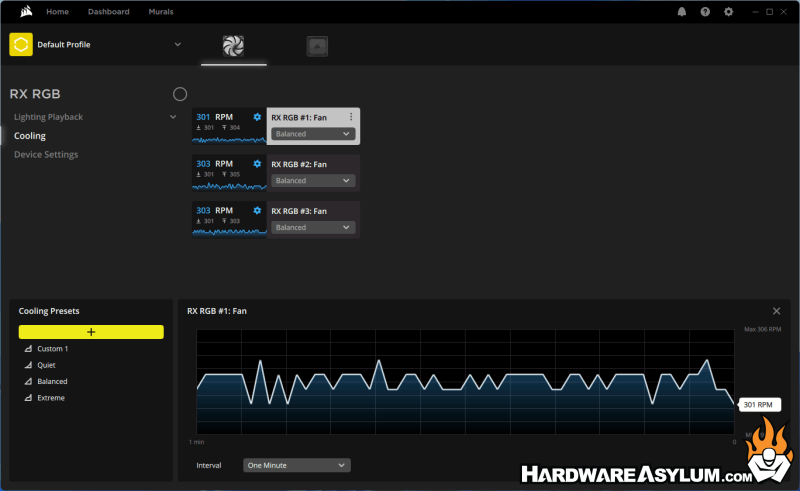Click the Corsair sails logo icon
The image size is (800, 491).
click(26, 11)
